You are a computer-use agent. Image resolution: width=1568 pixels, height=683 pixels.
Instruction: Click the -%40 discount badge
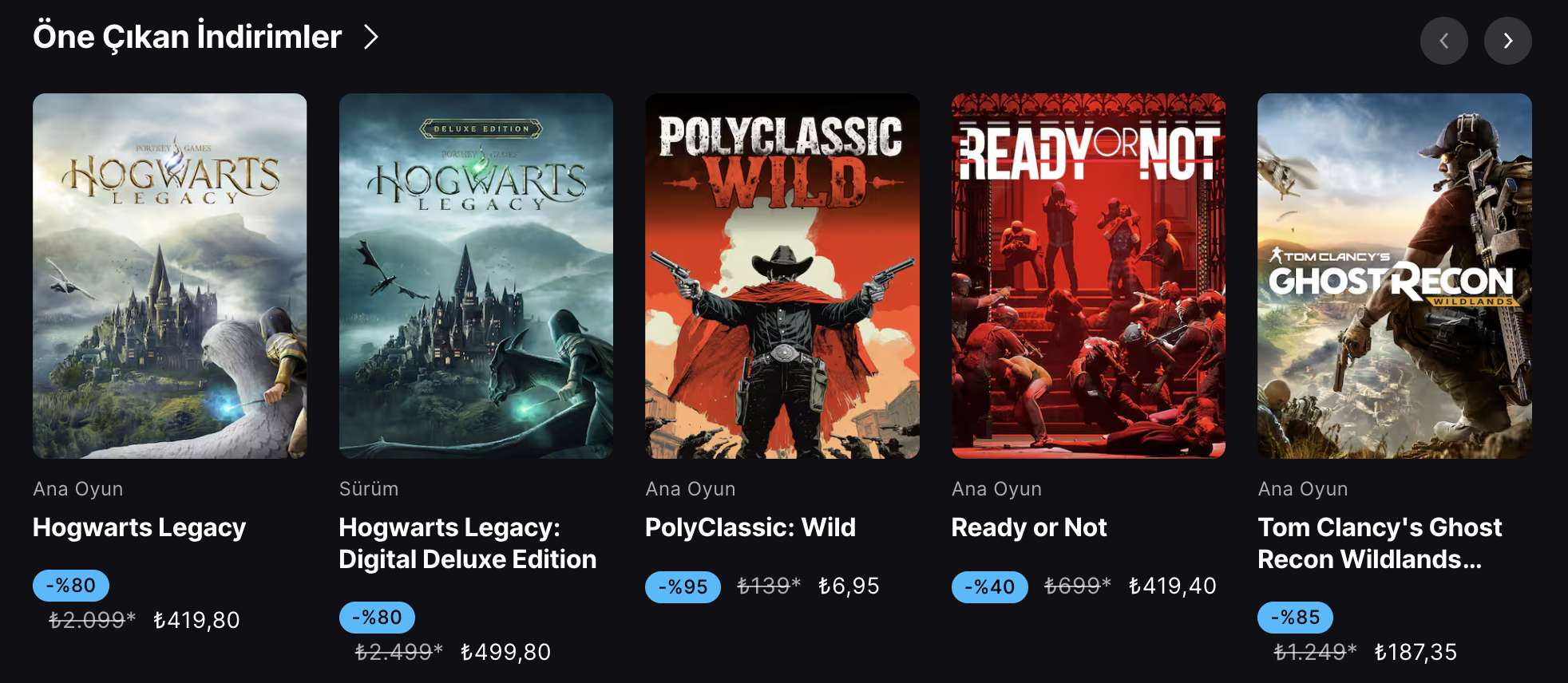click(989, 587)
